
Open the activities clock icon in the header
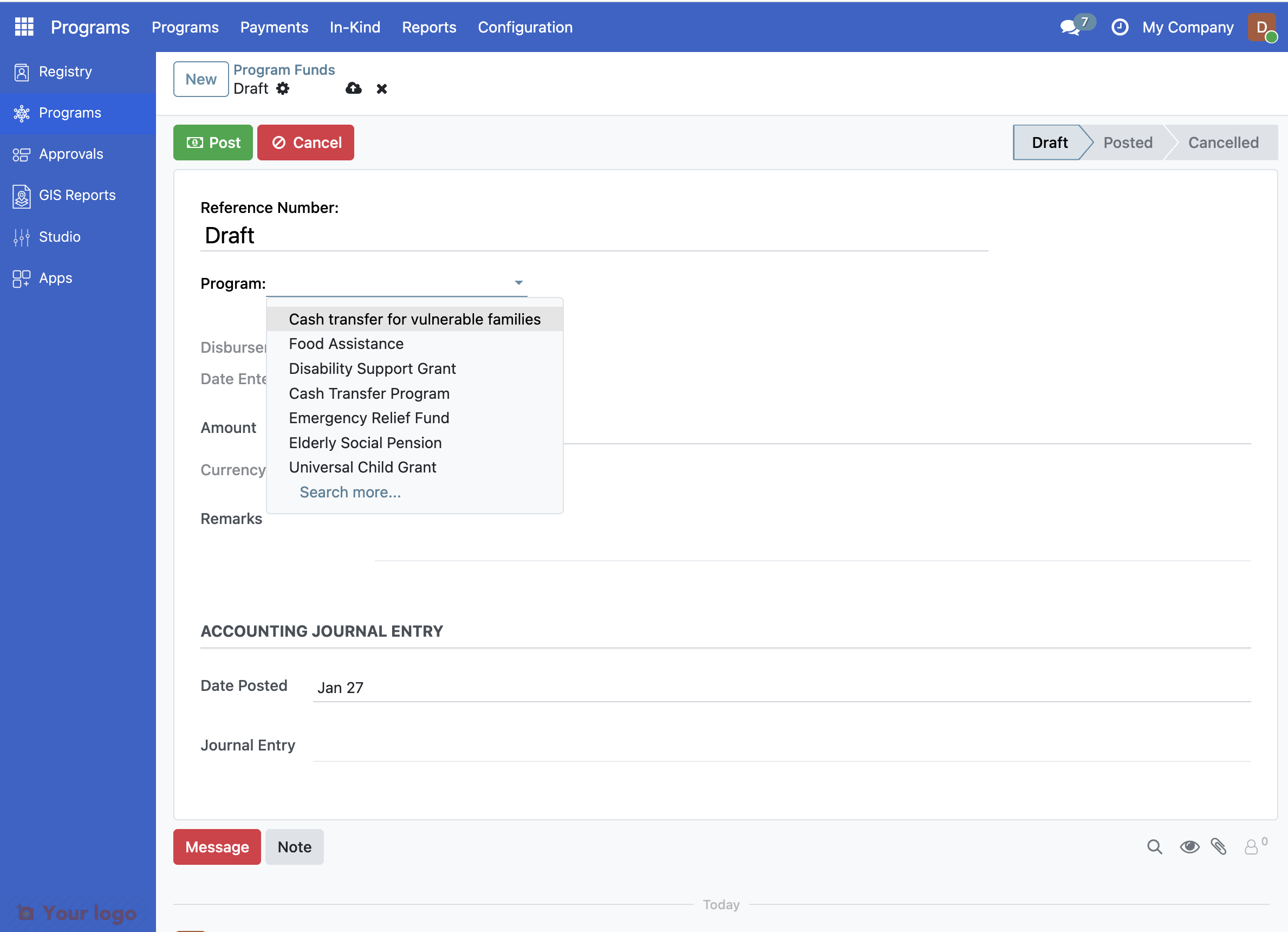1120,27
